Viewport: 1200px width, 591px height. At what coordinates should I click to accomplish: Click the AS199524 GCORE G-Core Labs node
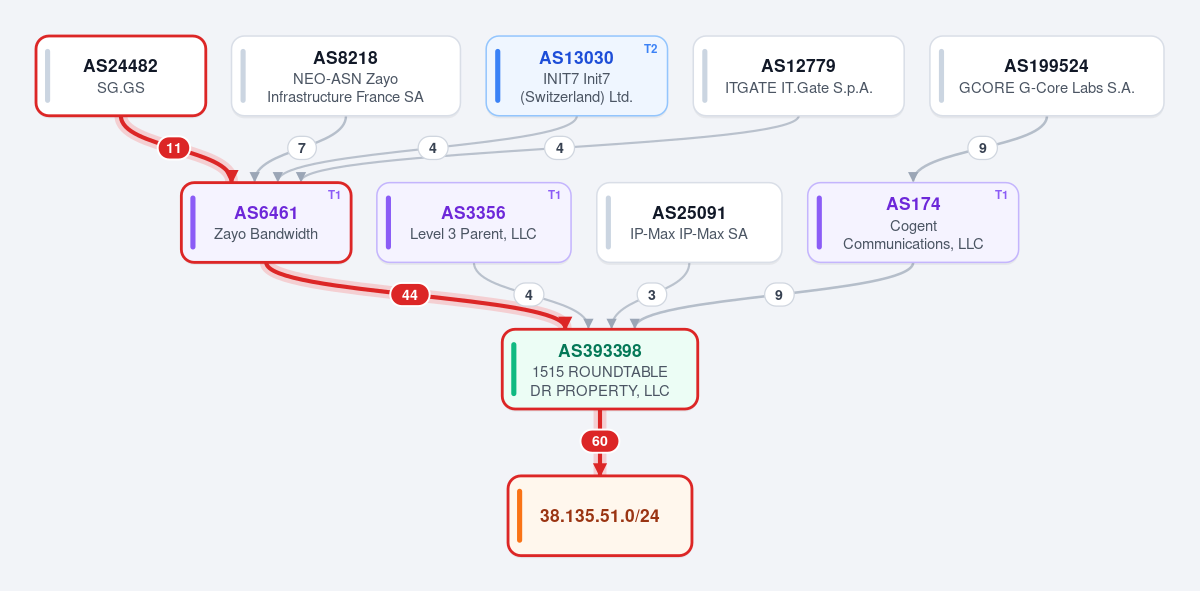click(1046, 76)
